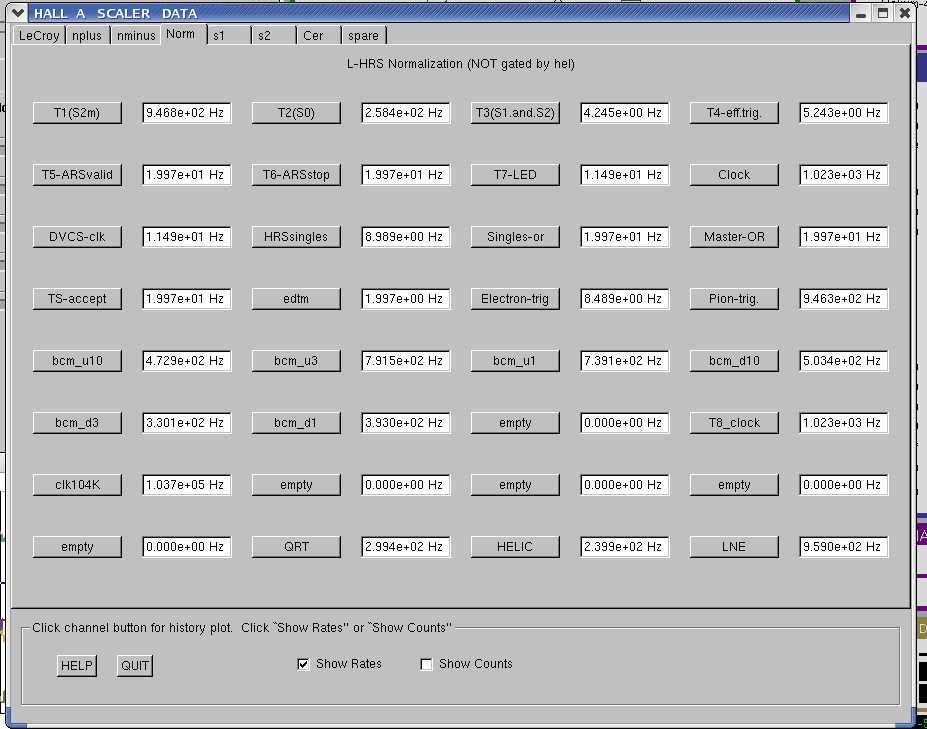Enable the Show Rates checkbox
The height and width of the screenshot is (729, 927).
click(303, 665)
